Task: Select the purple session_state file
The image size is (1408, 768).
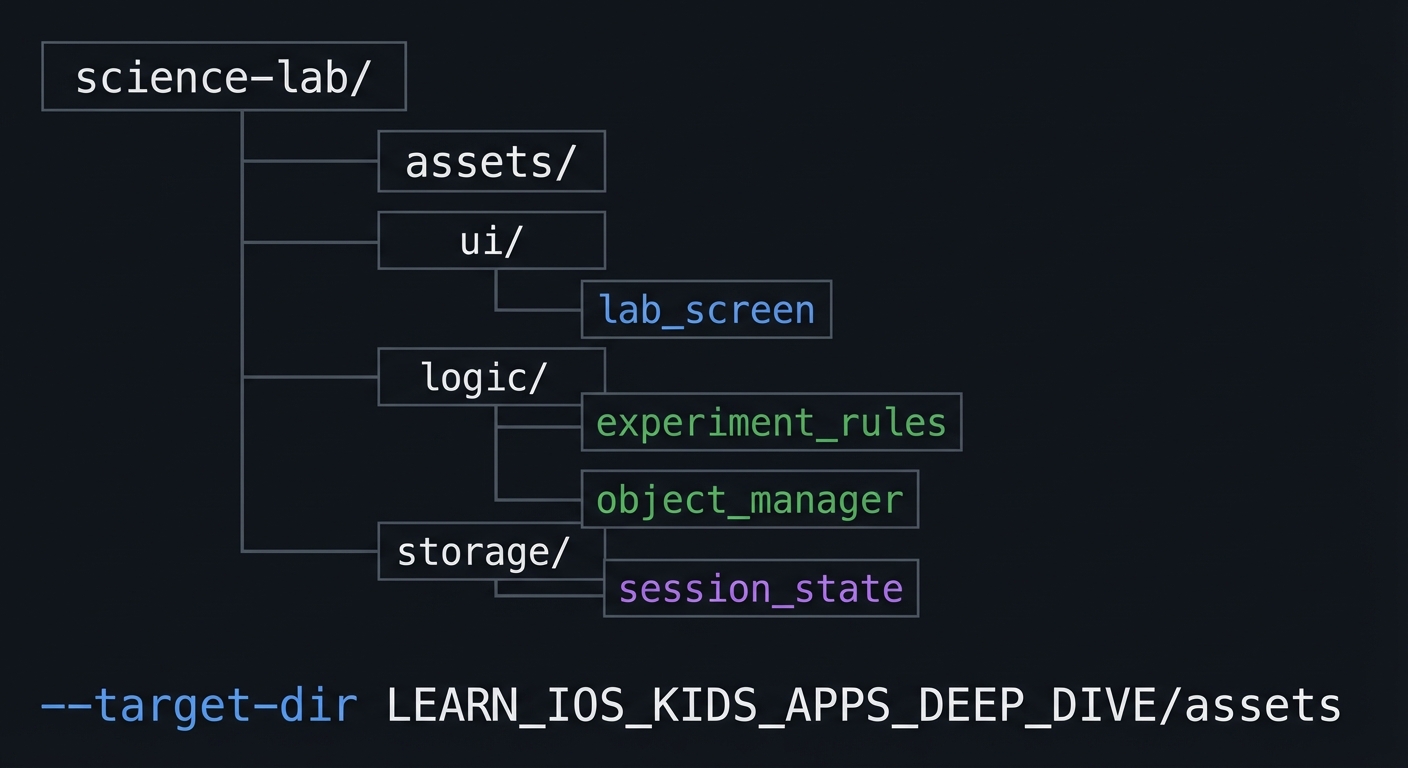Action: [760, 588]
